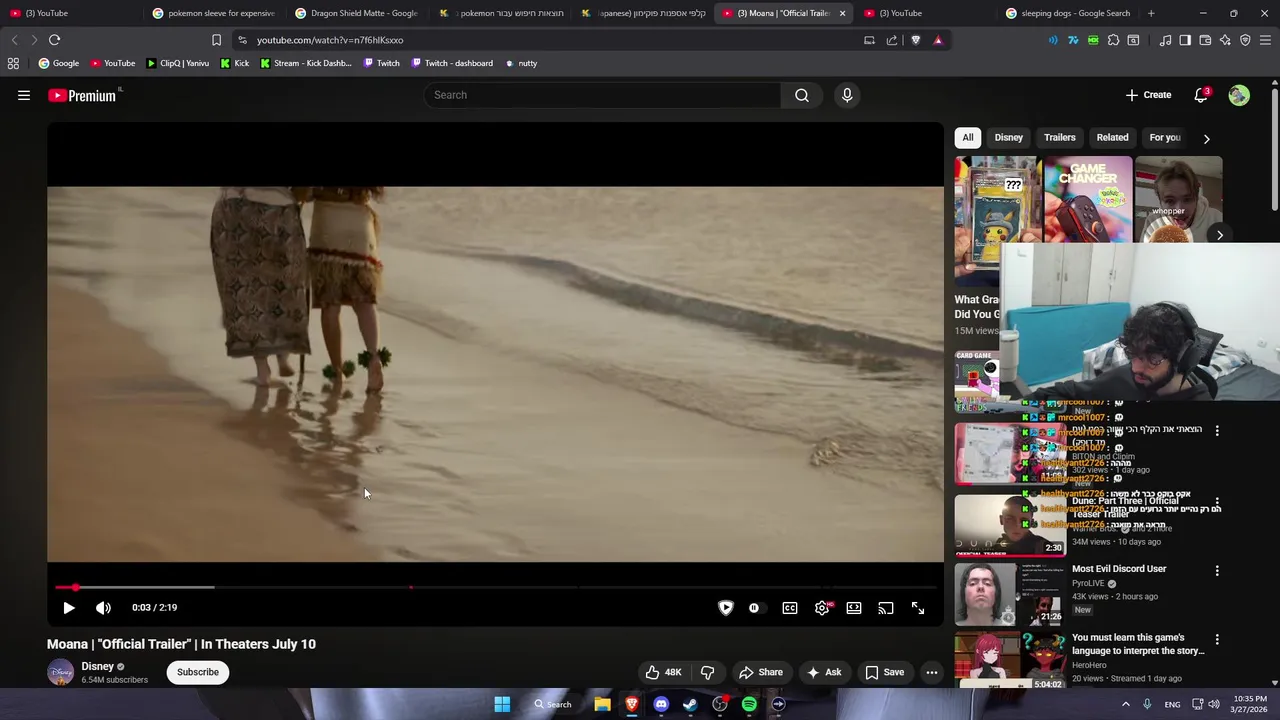Toggle the browser sidebar panel

click(1185, 40)
